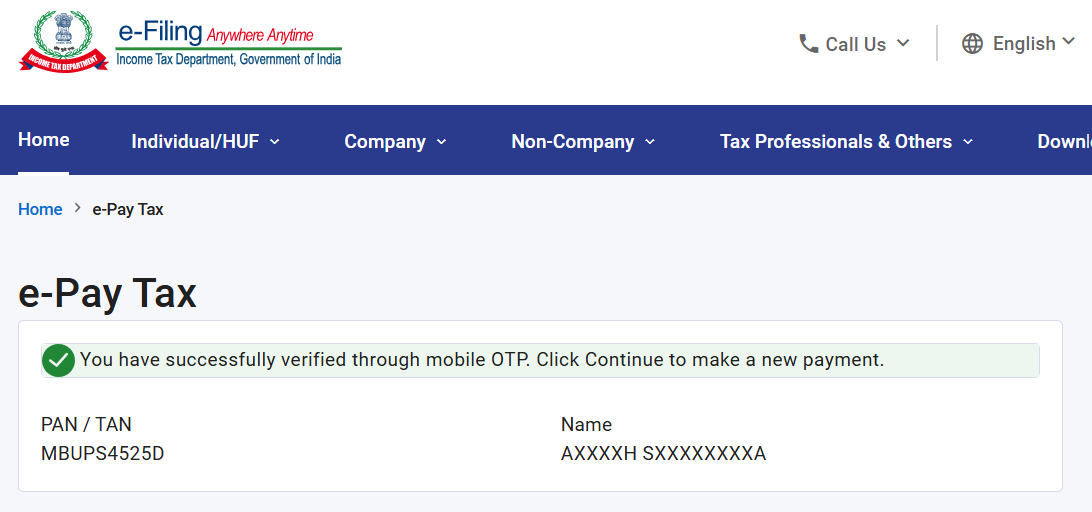
Task: Click the phone icon beside Call Us
Action: tap(809, 44)
